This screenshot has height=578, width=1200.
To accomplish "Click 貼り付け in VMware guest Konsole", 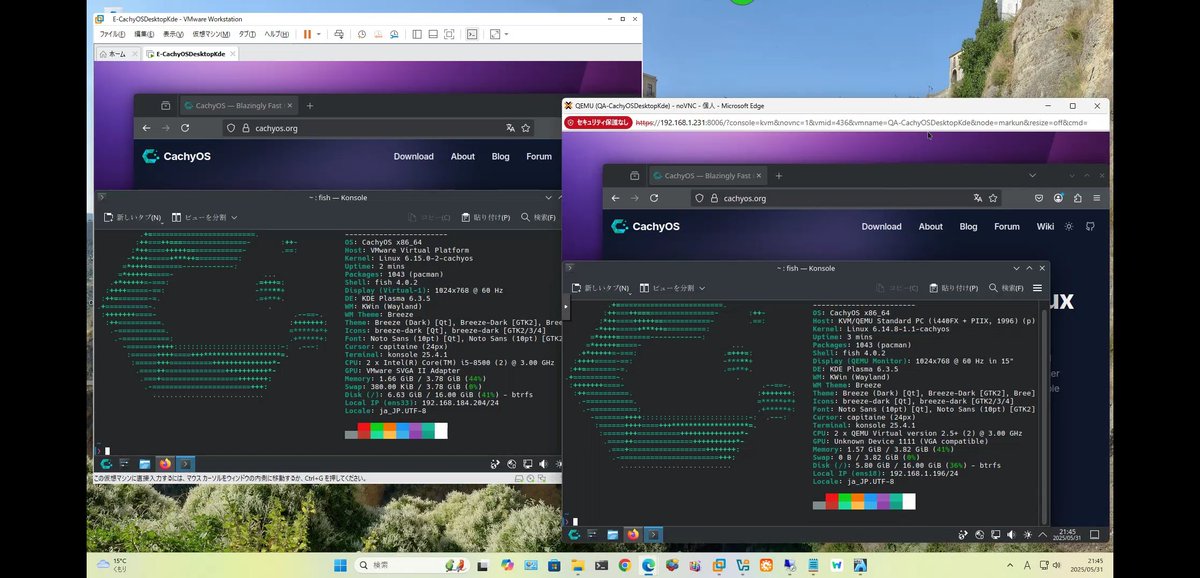I will (485, 217).
